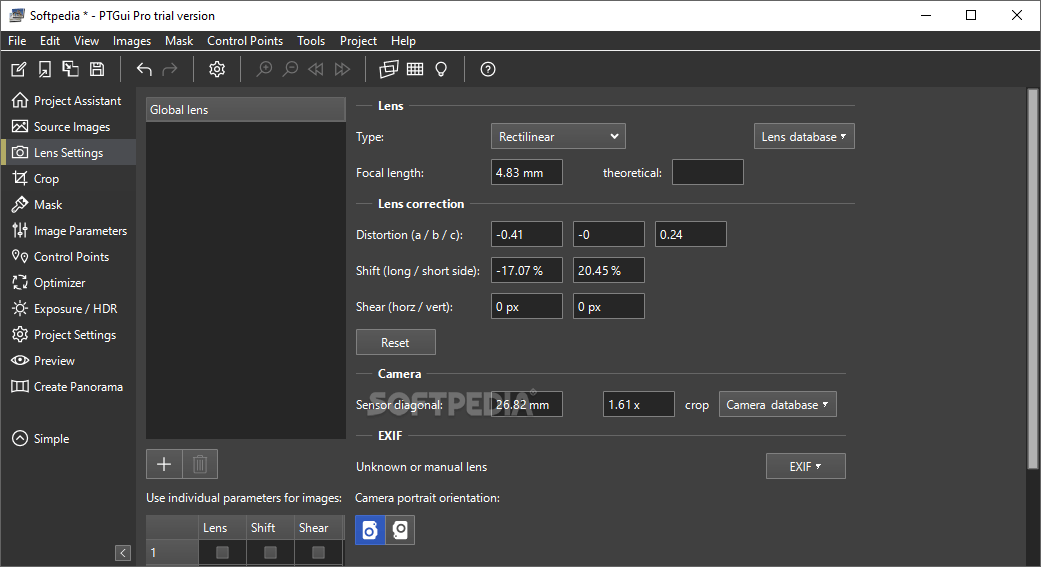Open the panorama editor window icon
The width and height of the screenshot is (1041, 567).
[x=388, y=69]
